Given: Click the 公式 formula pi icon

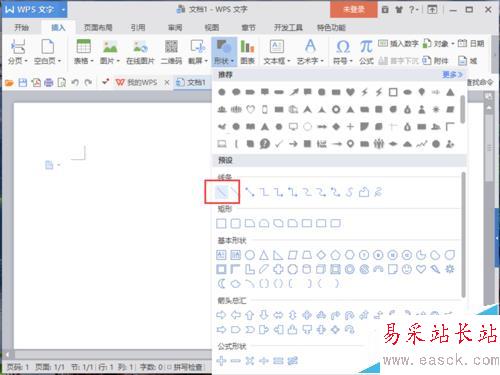Looking at the screenshot, I should [366, 52].
